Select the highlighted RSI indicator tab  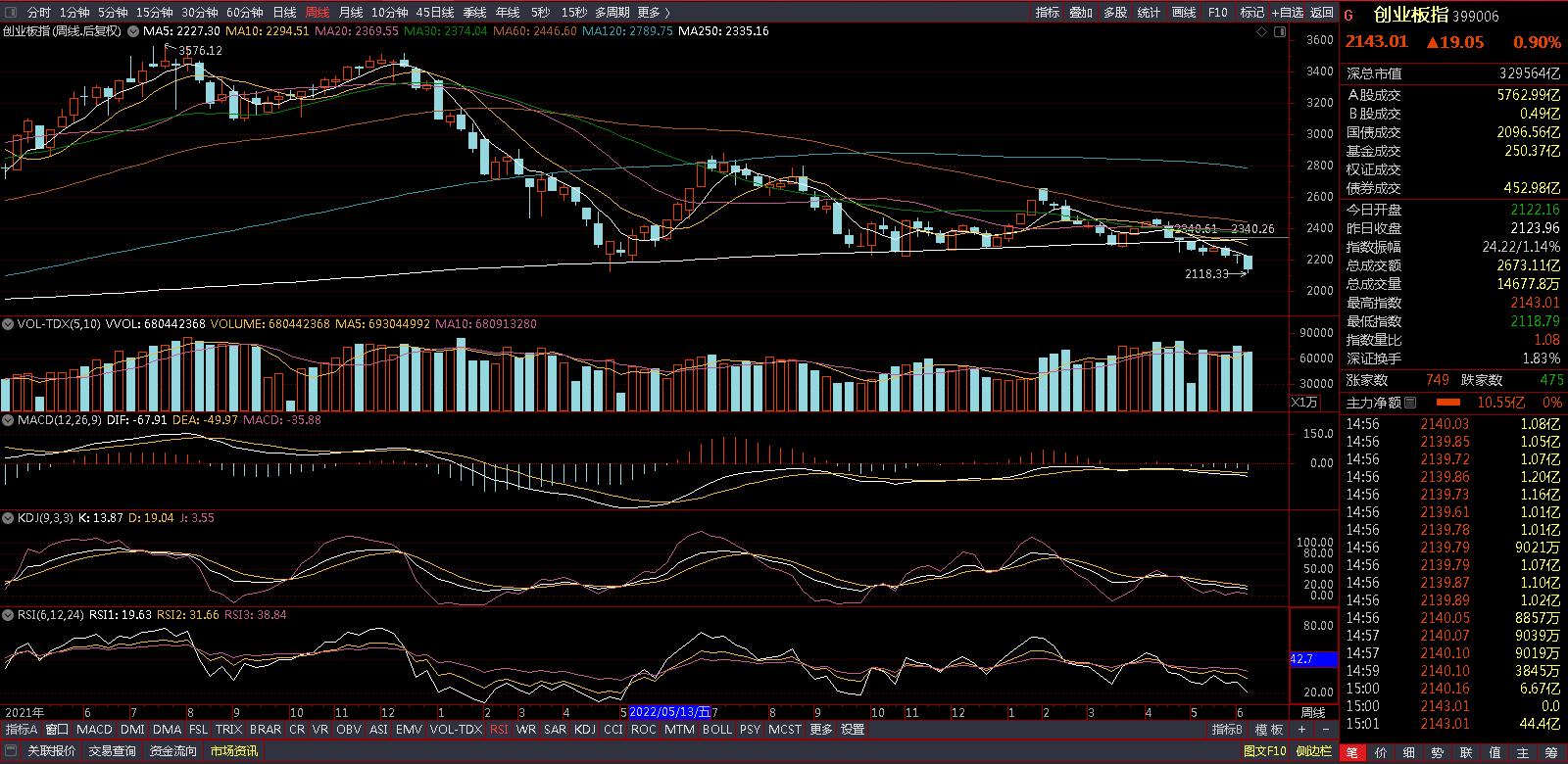coord(500,730)
